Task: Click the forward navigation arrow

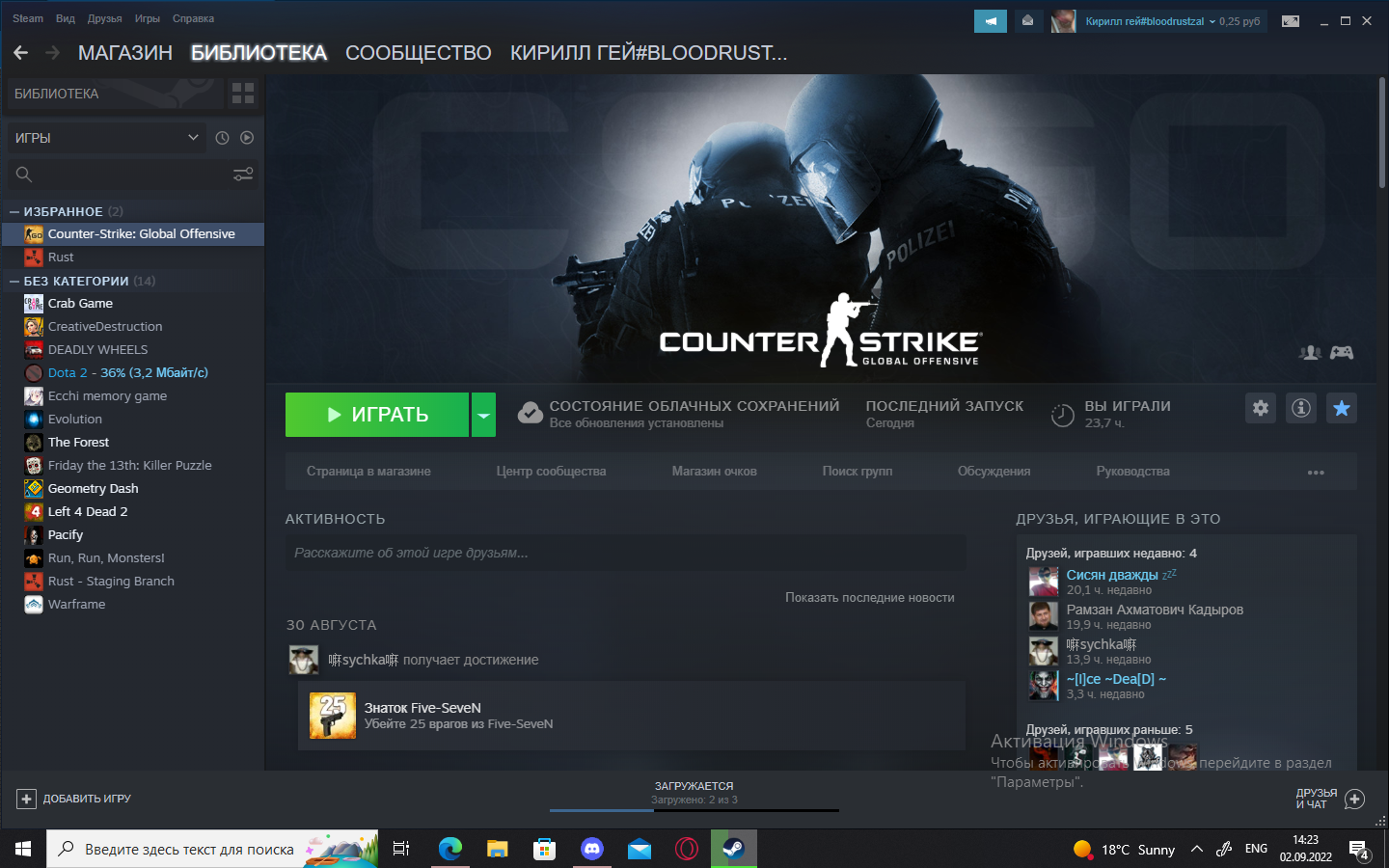Action: tap(52, 53)
